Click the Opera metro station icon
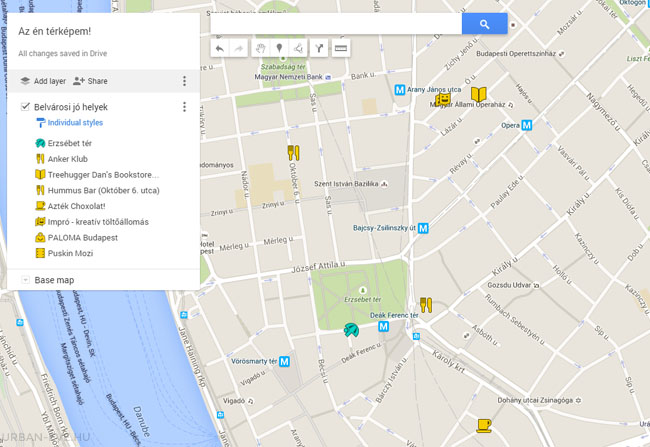 (526, 125)
